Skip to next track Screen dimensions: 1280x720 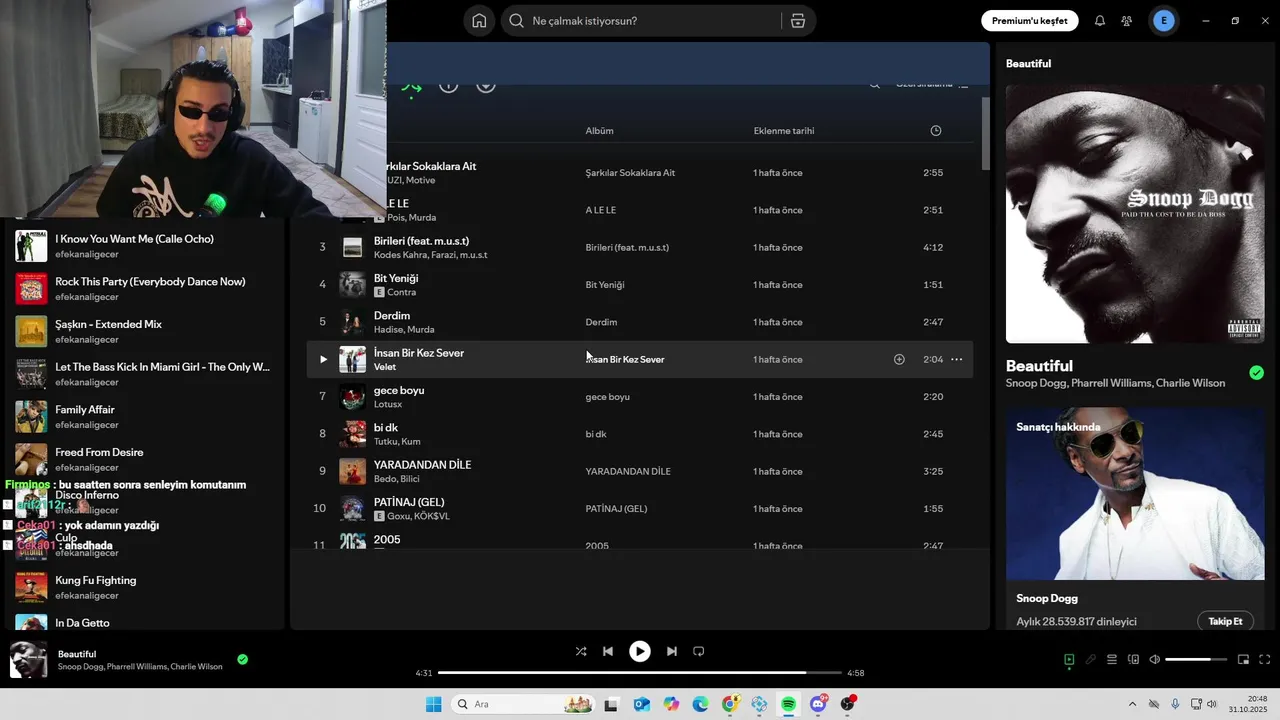672,651
